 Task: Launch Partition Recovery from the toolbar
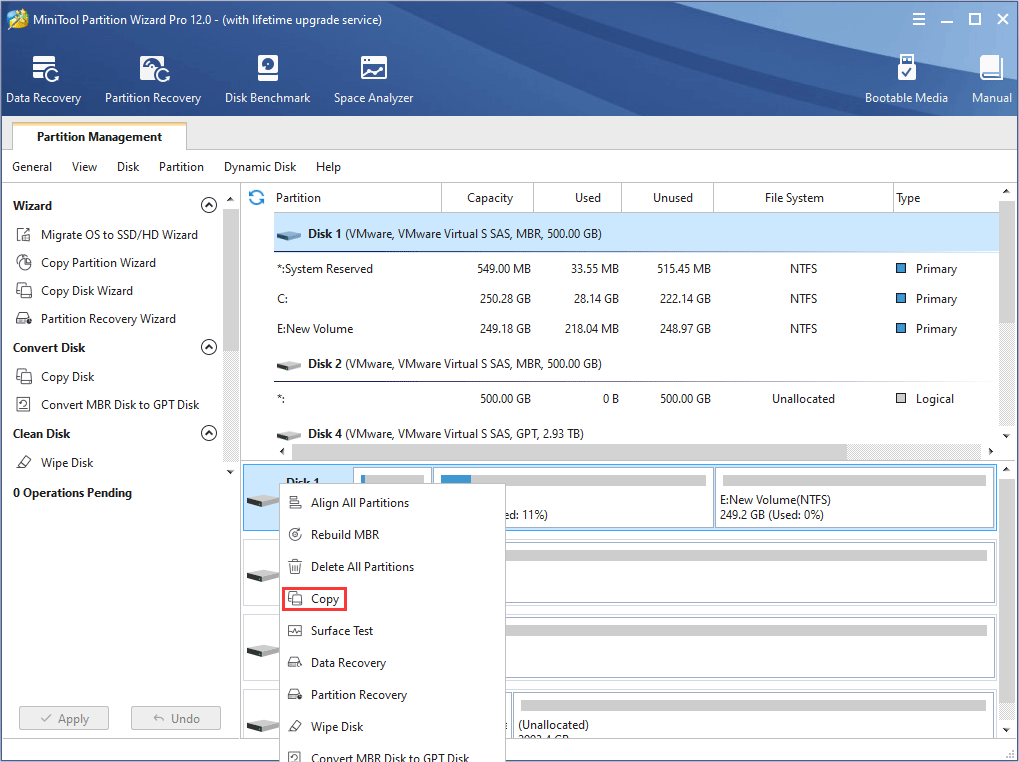pos(153,79)
